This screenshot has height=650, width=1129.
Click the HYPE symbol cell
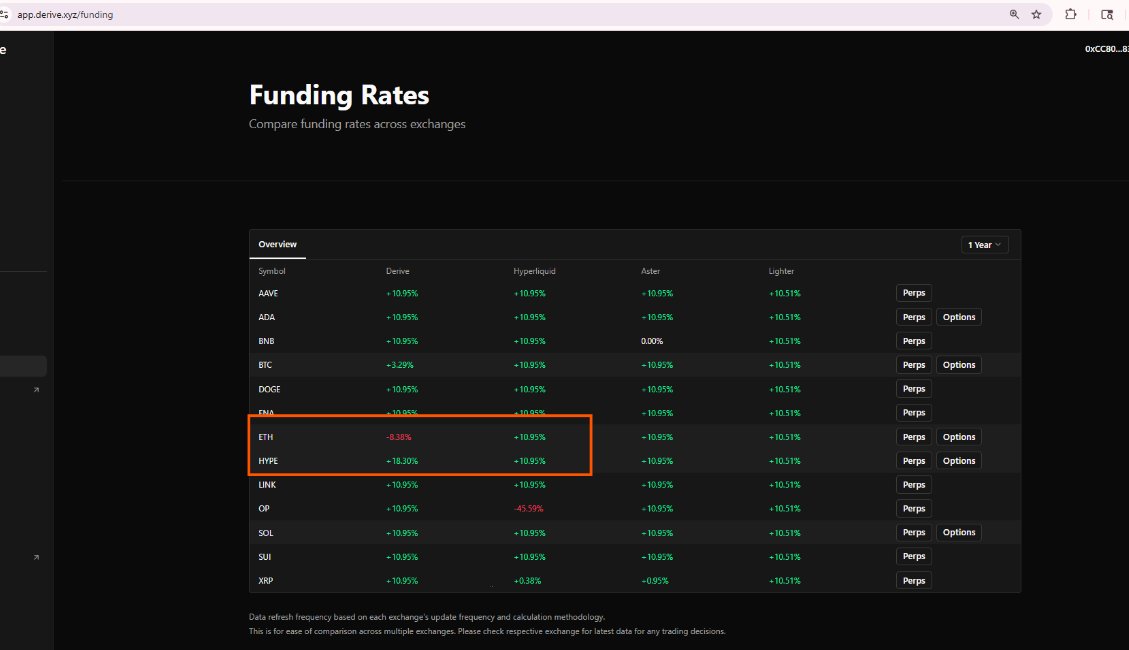tap(268, 461)
